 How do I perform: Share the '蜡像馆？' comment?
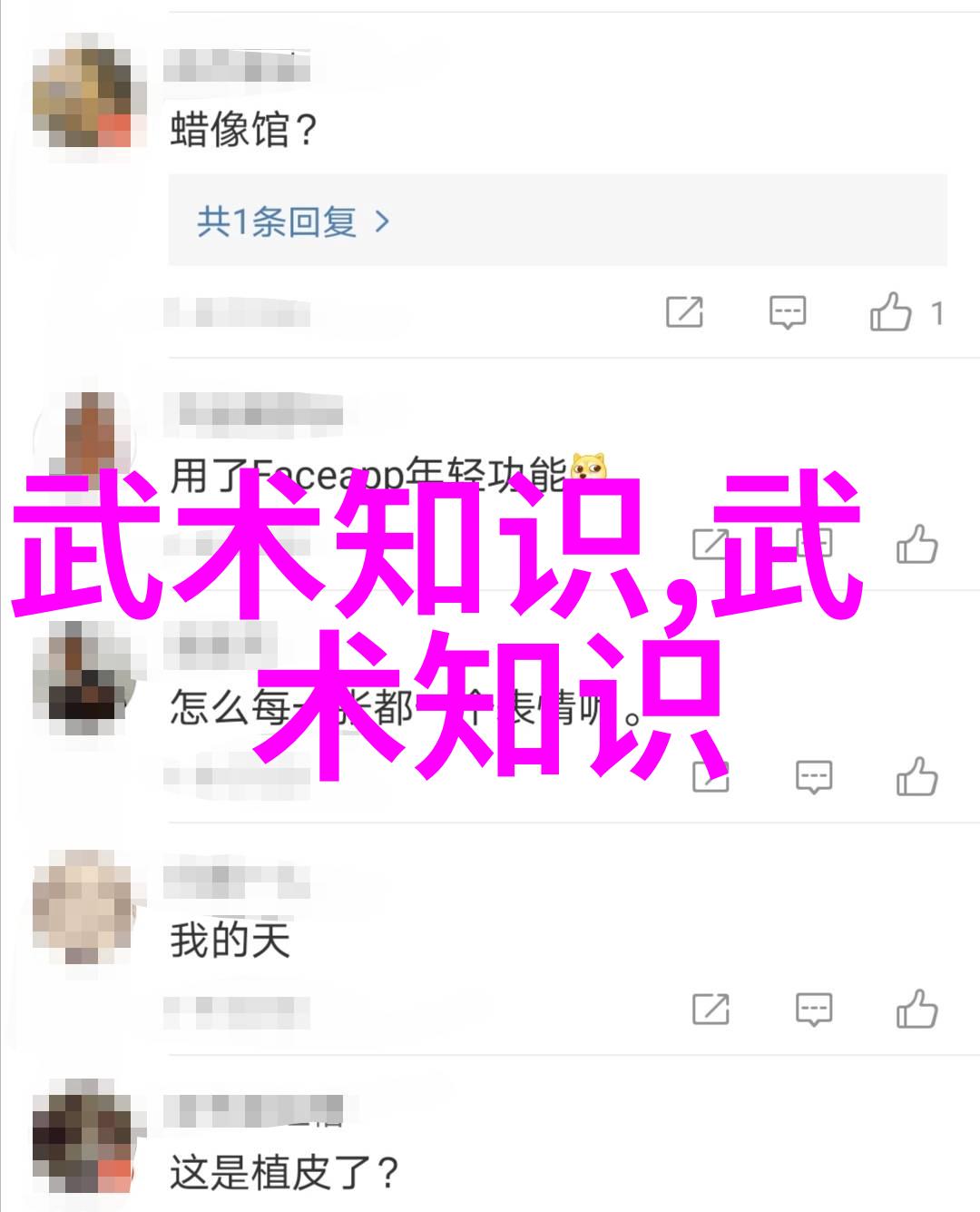click(684, 312)
